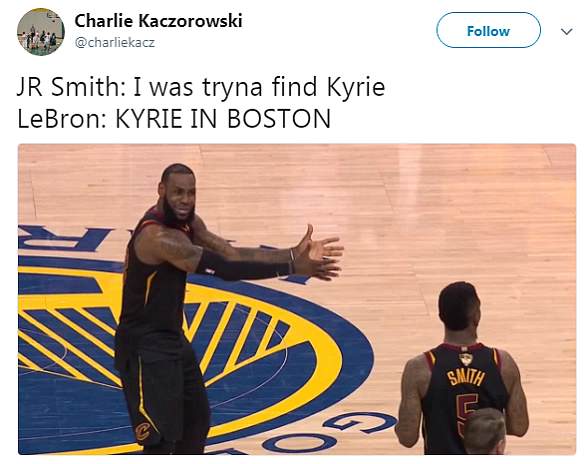
Task: Open the Charlie Kaczorowski display name link
Action: coord(158,21)
